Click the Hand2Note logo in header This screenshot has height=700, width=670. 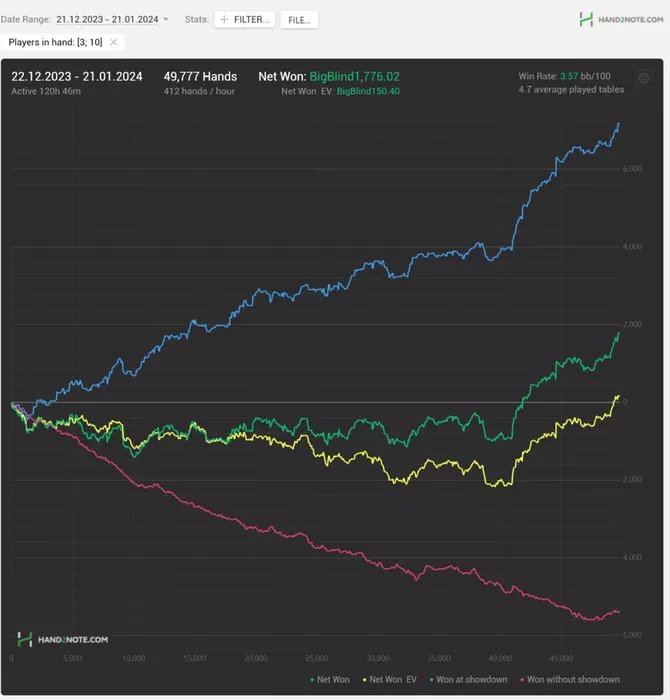click(621, 19)
